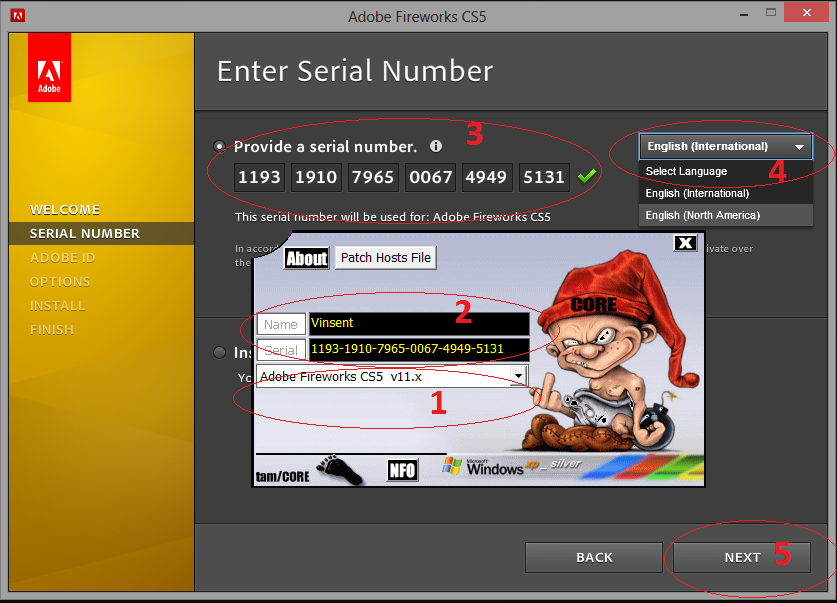Viewport: 837px width, 603px height.
Task: Click the Windows XP silver logo
Action: (x=511, y=466)
